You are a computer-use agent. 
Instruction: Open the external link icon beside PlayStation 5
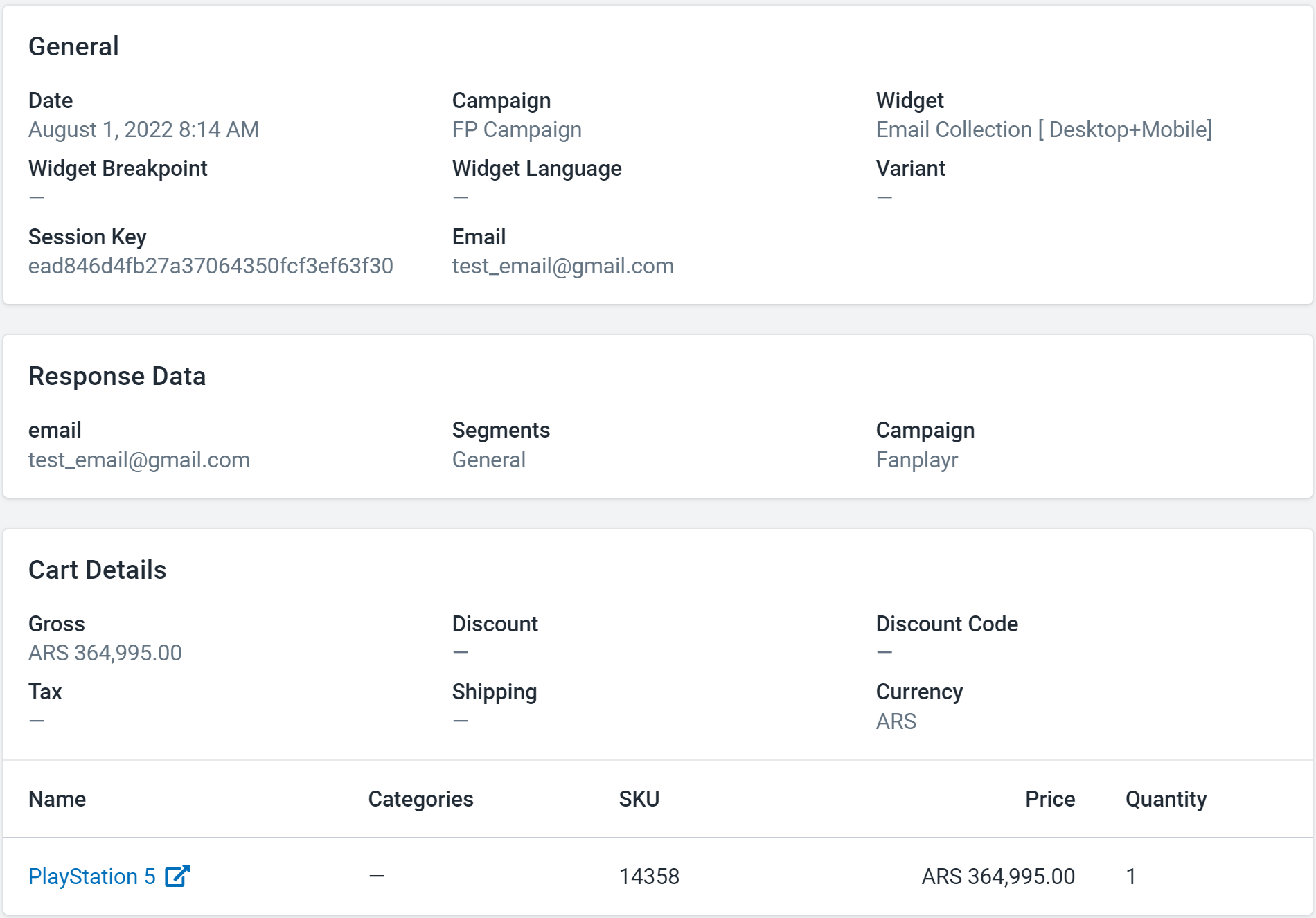[x=177, y=876]
